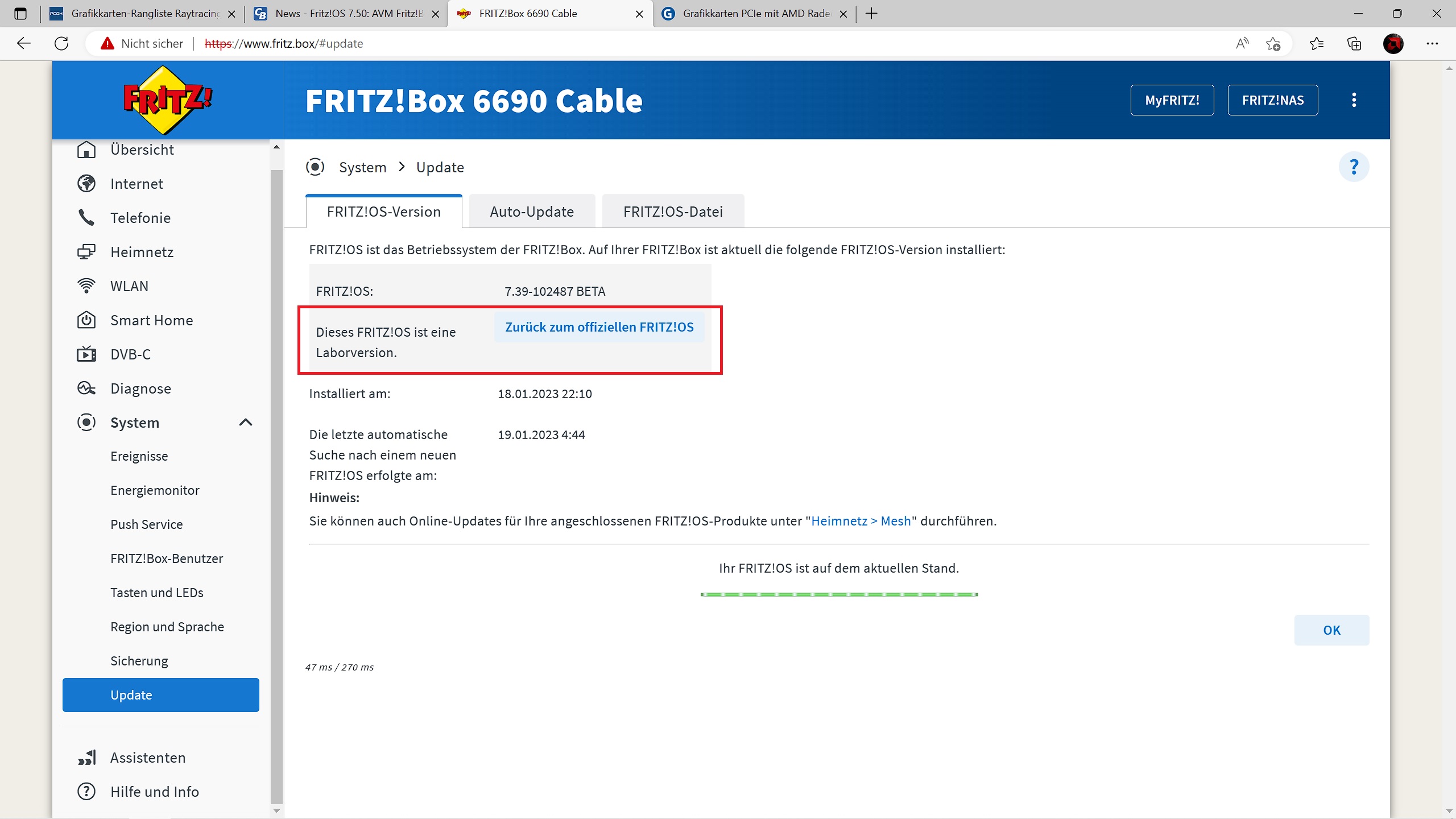1456x819 pixels.
Task: Click the DVB-C television icon
Action: 86,354
